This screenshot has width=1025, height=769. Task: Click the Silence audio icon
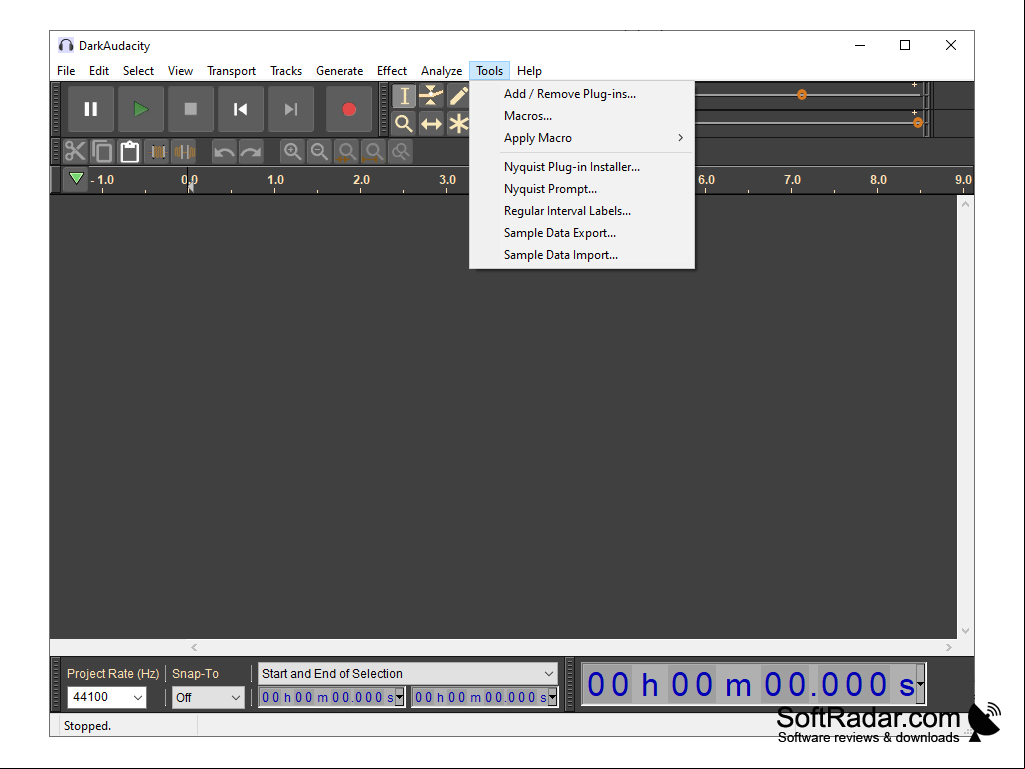tap(184, 152)
